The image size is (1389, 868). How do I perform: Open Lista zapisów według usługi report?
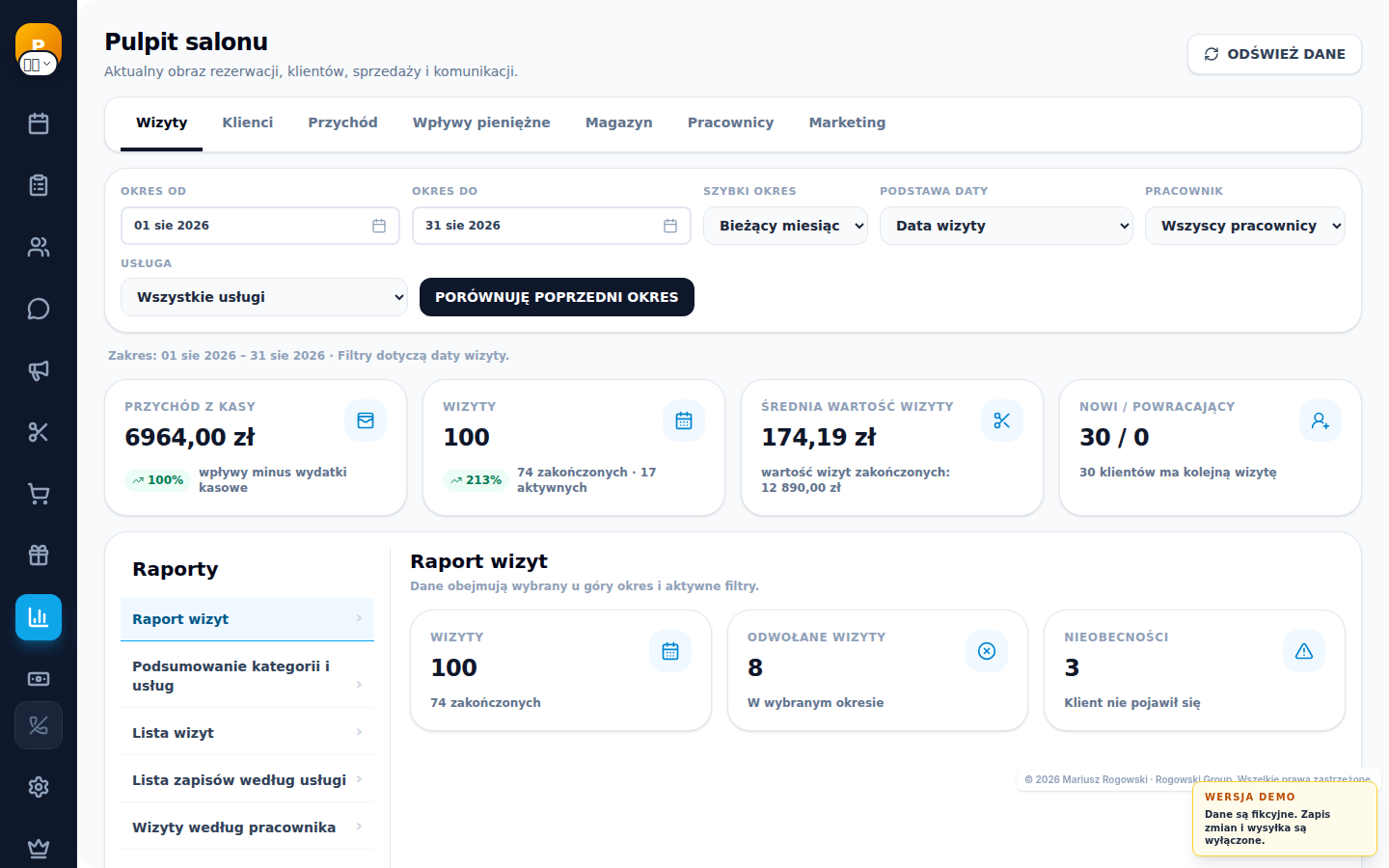247,780
